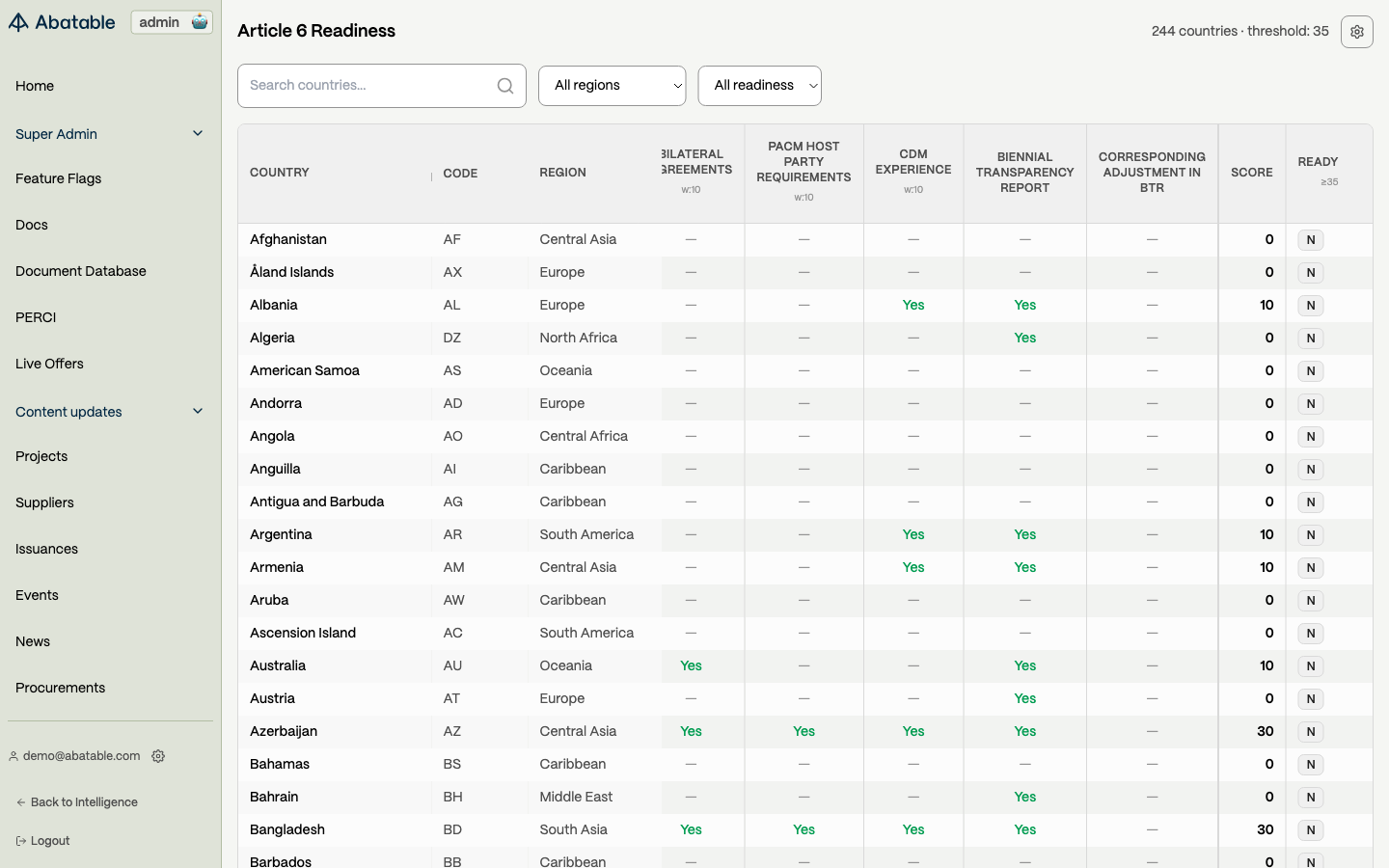Sort table by the Score column header
1389x868 pixels.
pos(1251,173)
